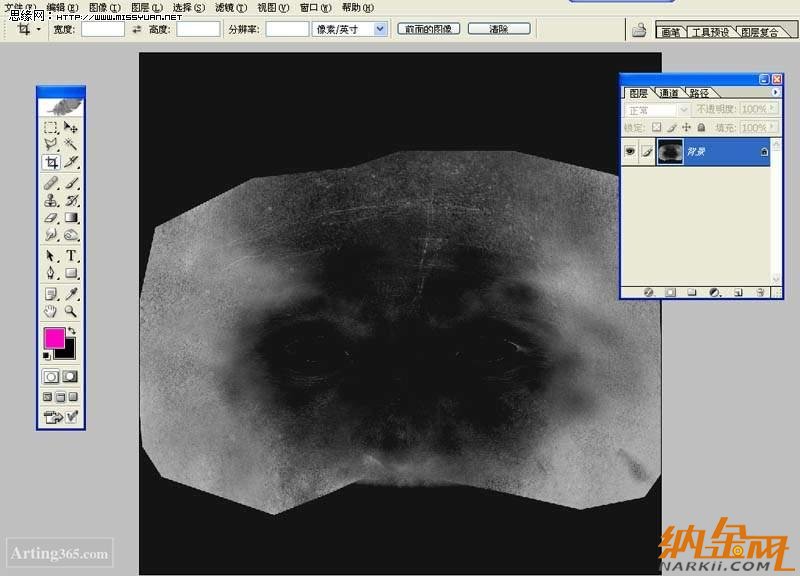The image size is (800, 576).
Task: Create new layer set folder
Action: [692, 292]
